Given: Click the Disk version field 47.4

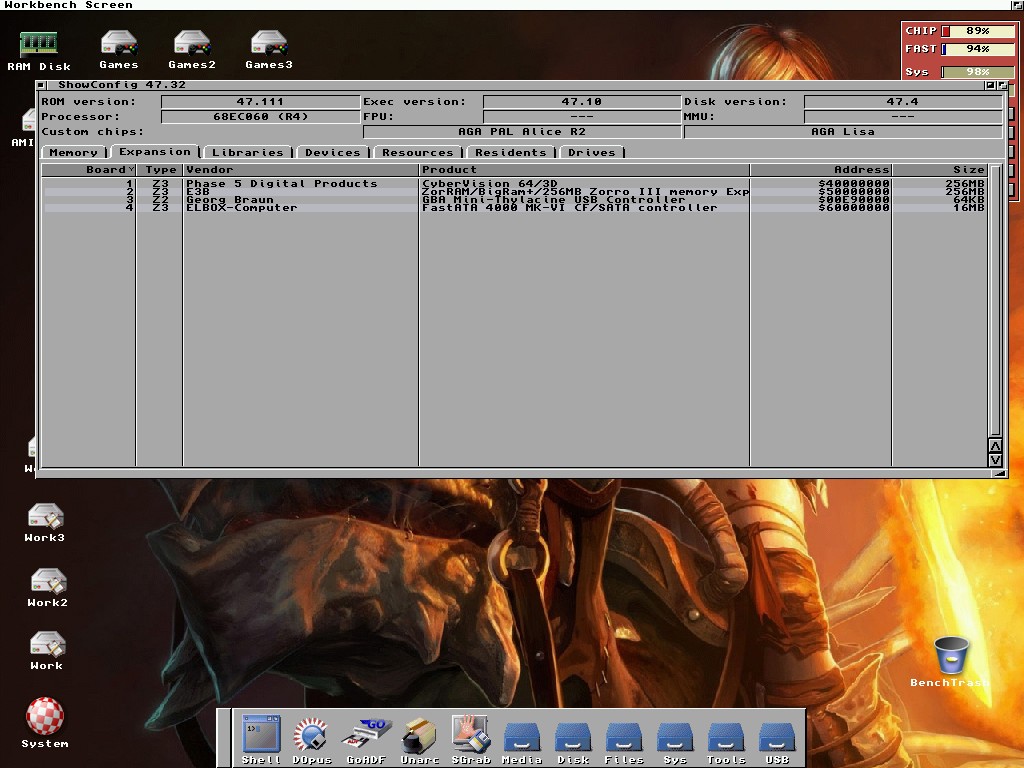Looking at the screenshot, I should tap(903, 102).
